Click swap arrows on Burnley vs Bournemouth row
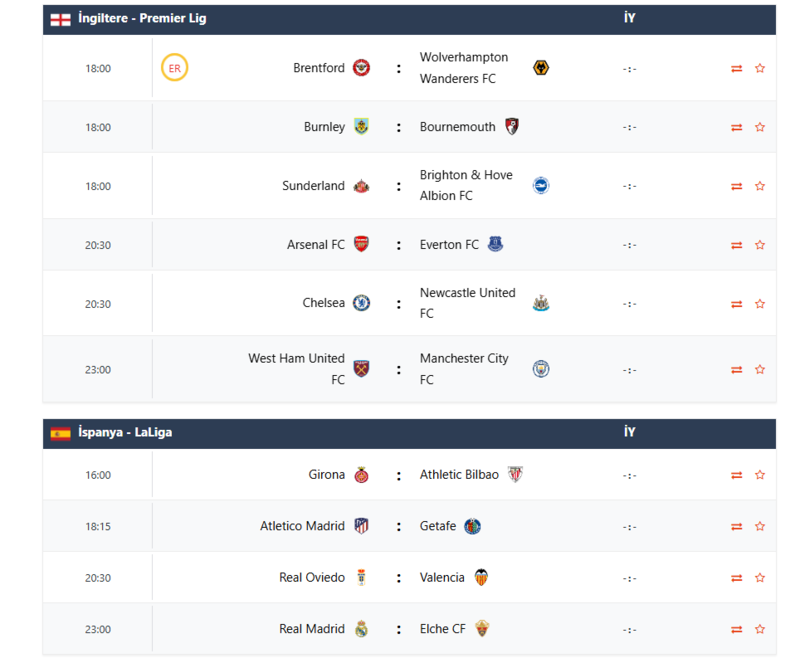 point(737,127)
